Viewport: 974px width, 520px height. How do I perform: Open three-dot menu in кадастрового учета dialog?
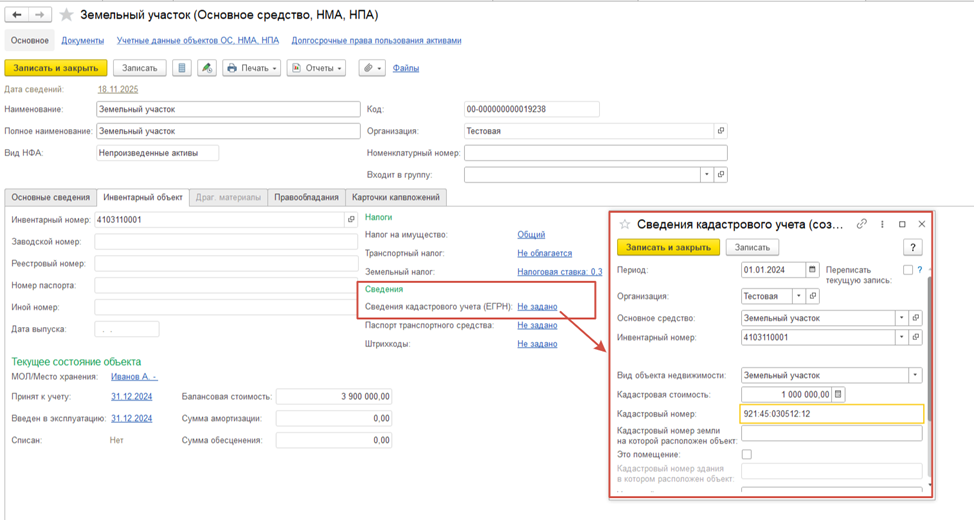882,224
